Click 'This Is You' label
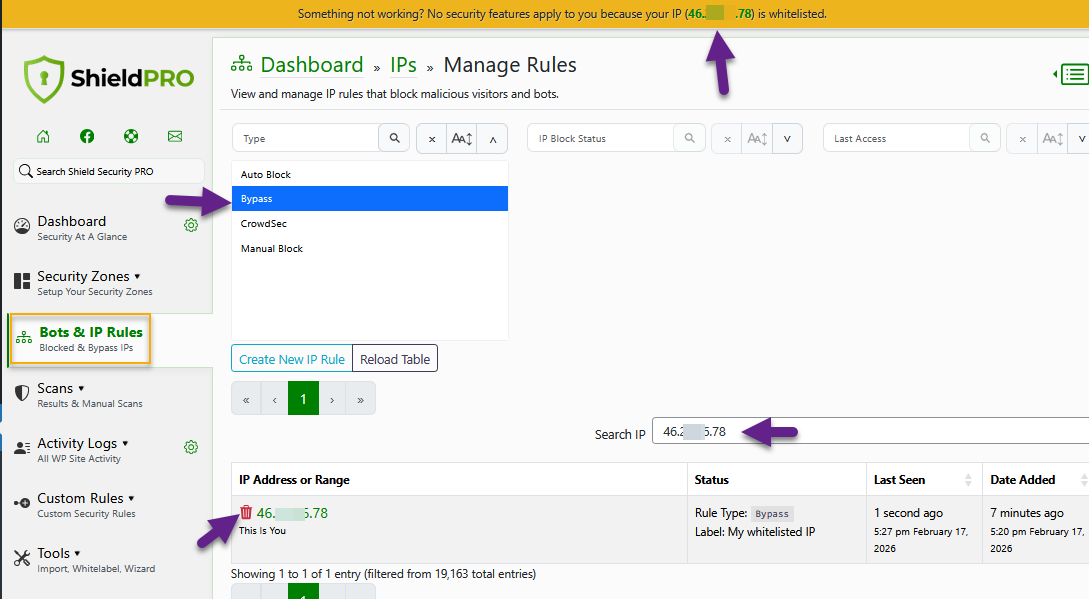Viewport: 1089px width, 599px height. (263, 530)
